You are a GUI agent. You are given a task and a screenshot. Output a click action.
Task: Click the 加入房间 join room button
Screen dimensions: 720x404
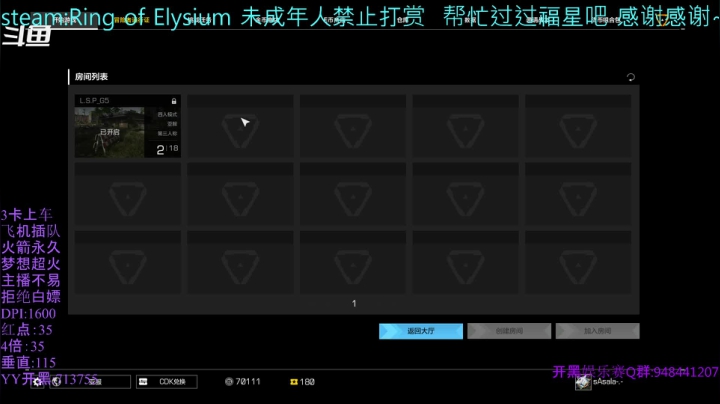coord(597,331)
